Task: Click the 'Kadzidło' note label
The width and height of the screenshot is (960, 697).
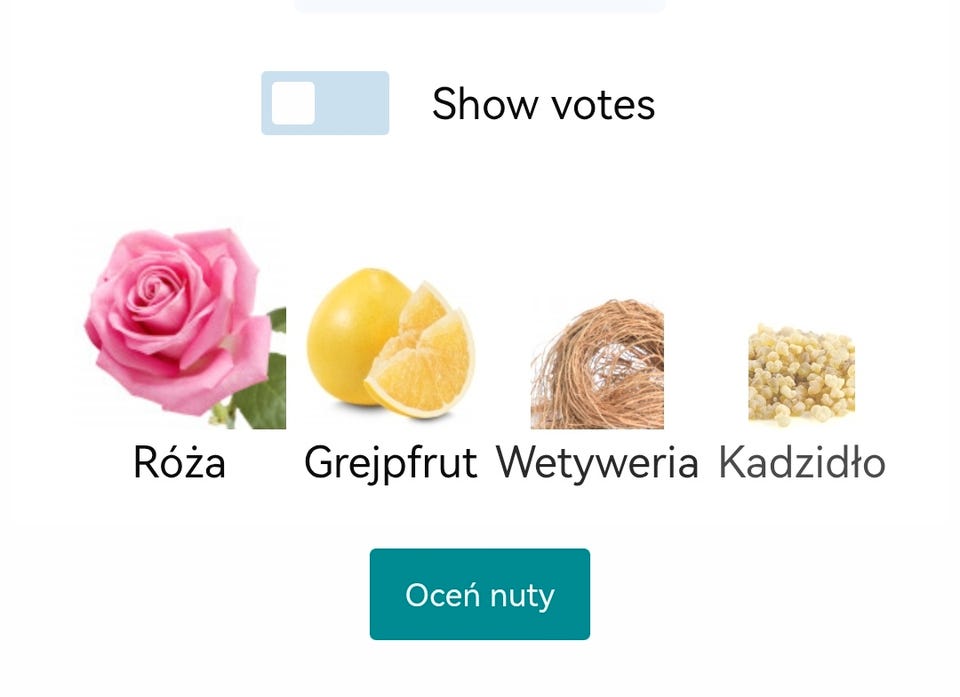Action: (802, 463)
